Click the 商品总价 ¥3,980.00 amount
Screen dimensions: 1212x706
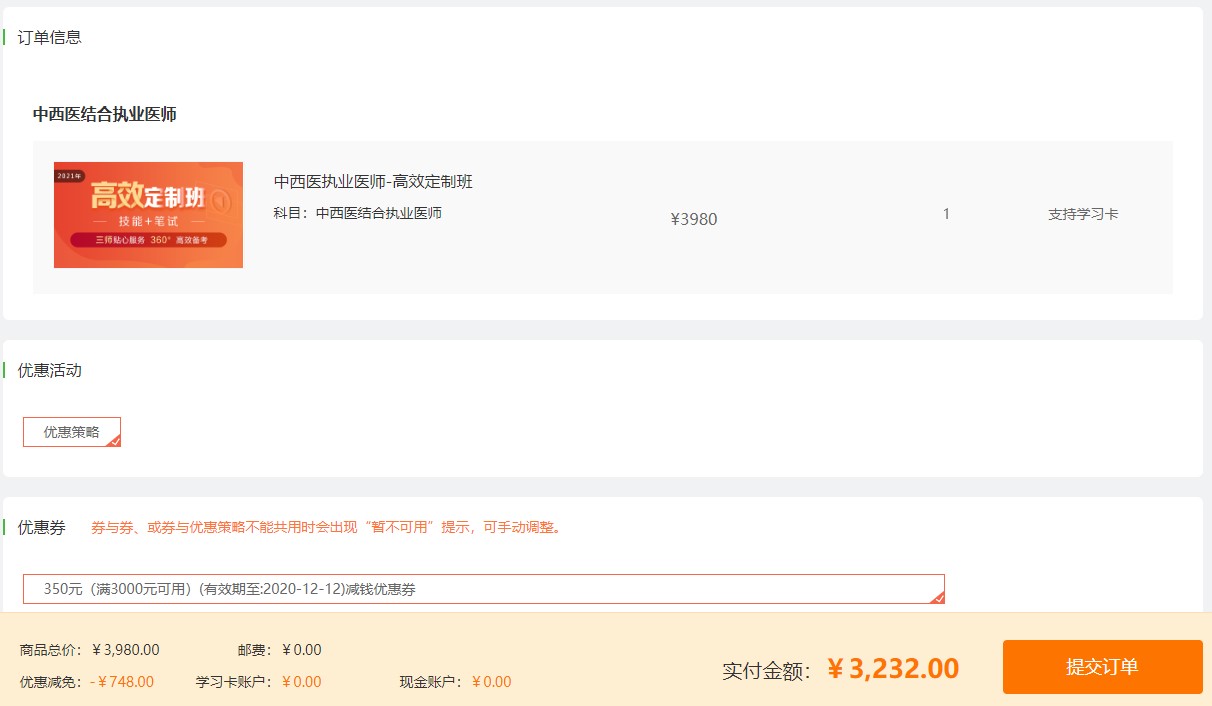126,650
